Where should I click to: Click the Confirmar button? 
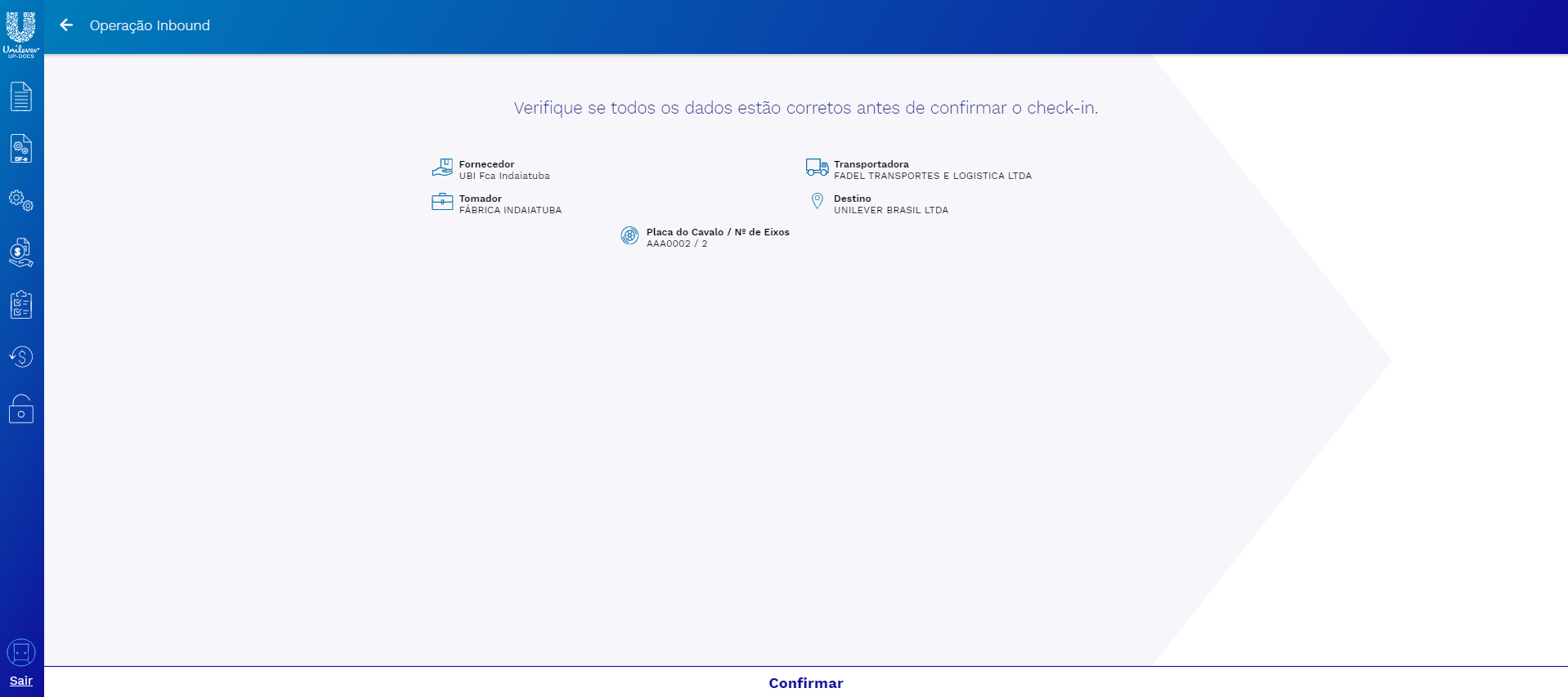[x=806, y=683]
